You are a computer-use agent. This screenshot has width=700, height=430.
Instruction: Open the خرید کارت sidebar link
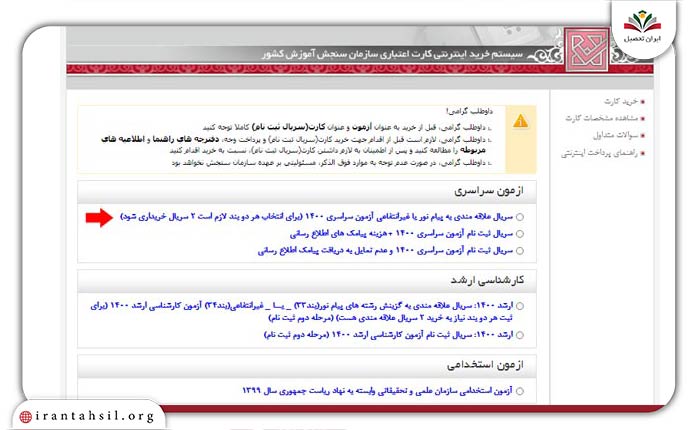click(x=621, y=101)
